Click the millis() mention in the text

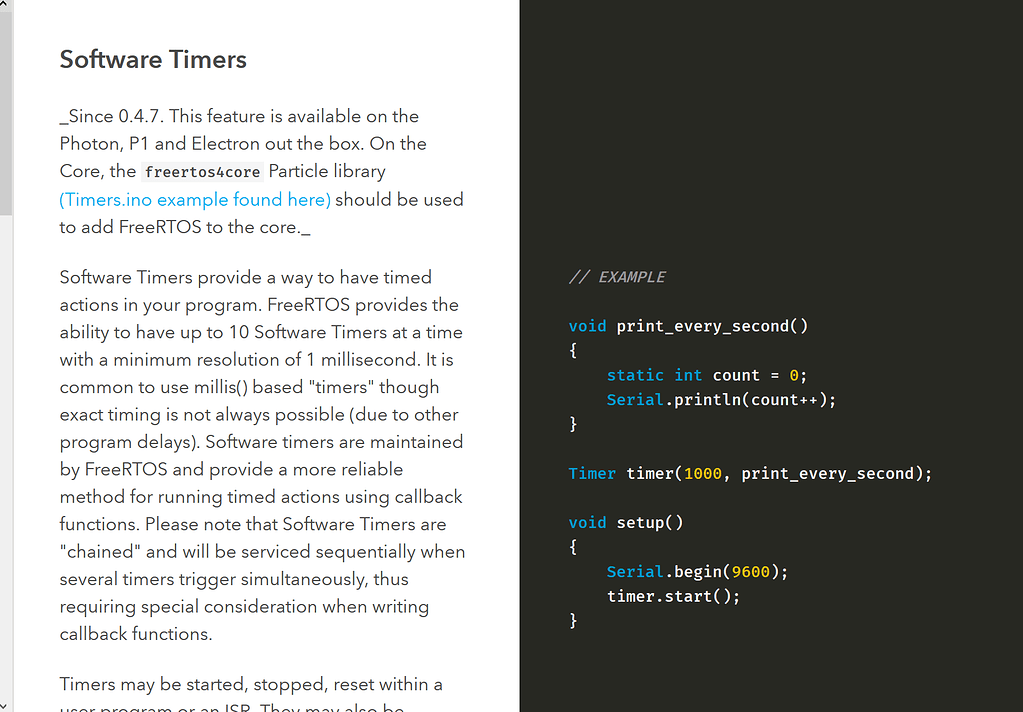click(x=222, y=386)
